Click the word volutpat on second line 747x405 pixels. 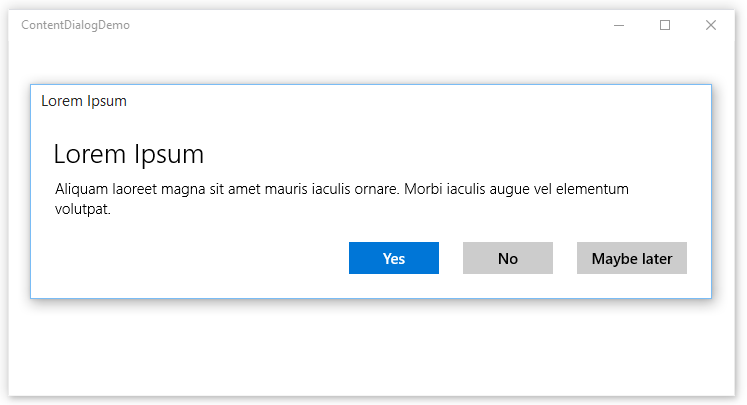82,209
